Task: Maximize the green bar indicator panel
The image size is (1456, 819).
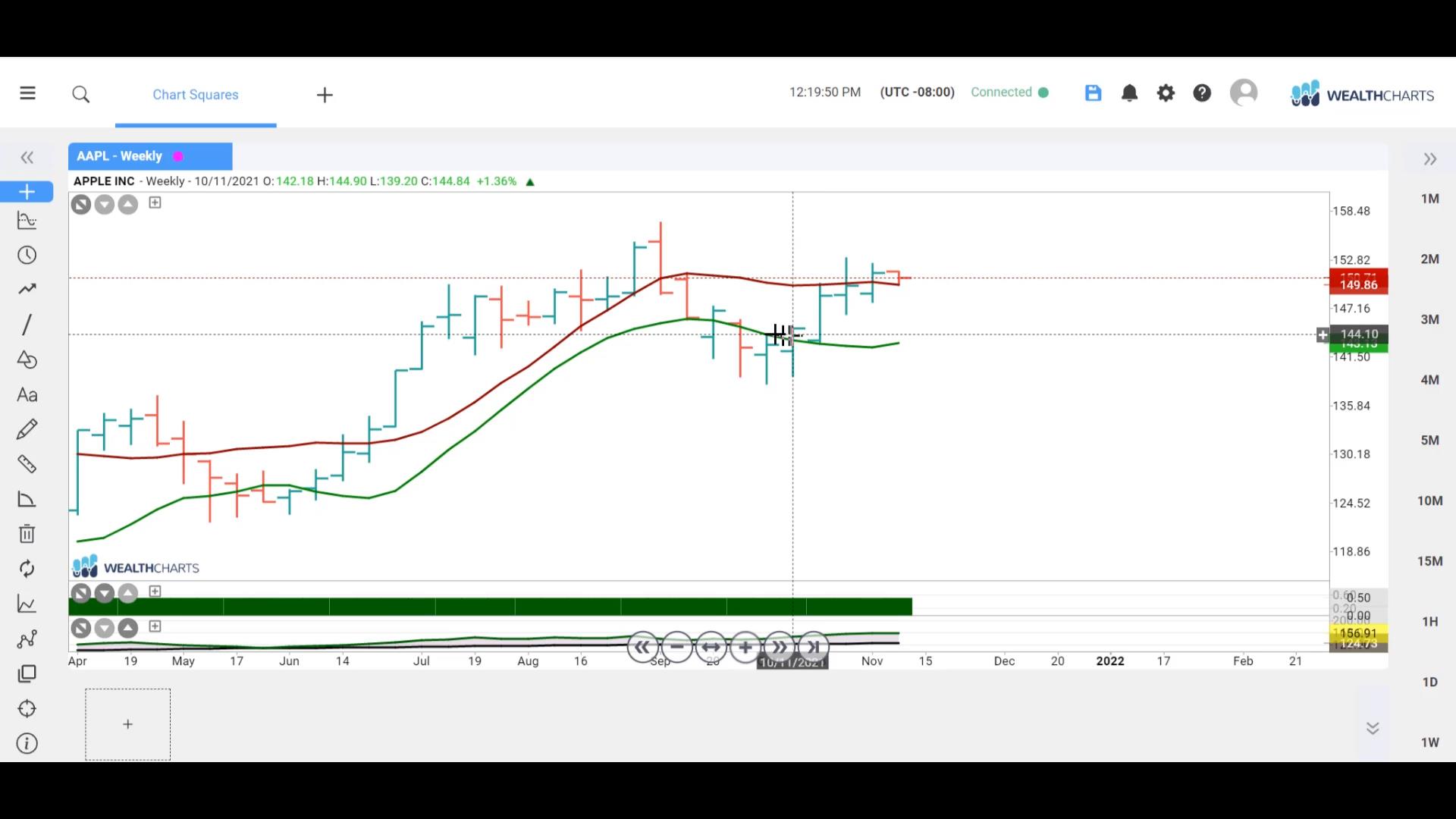Action: pos(155,591)
